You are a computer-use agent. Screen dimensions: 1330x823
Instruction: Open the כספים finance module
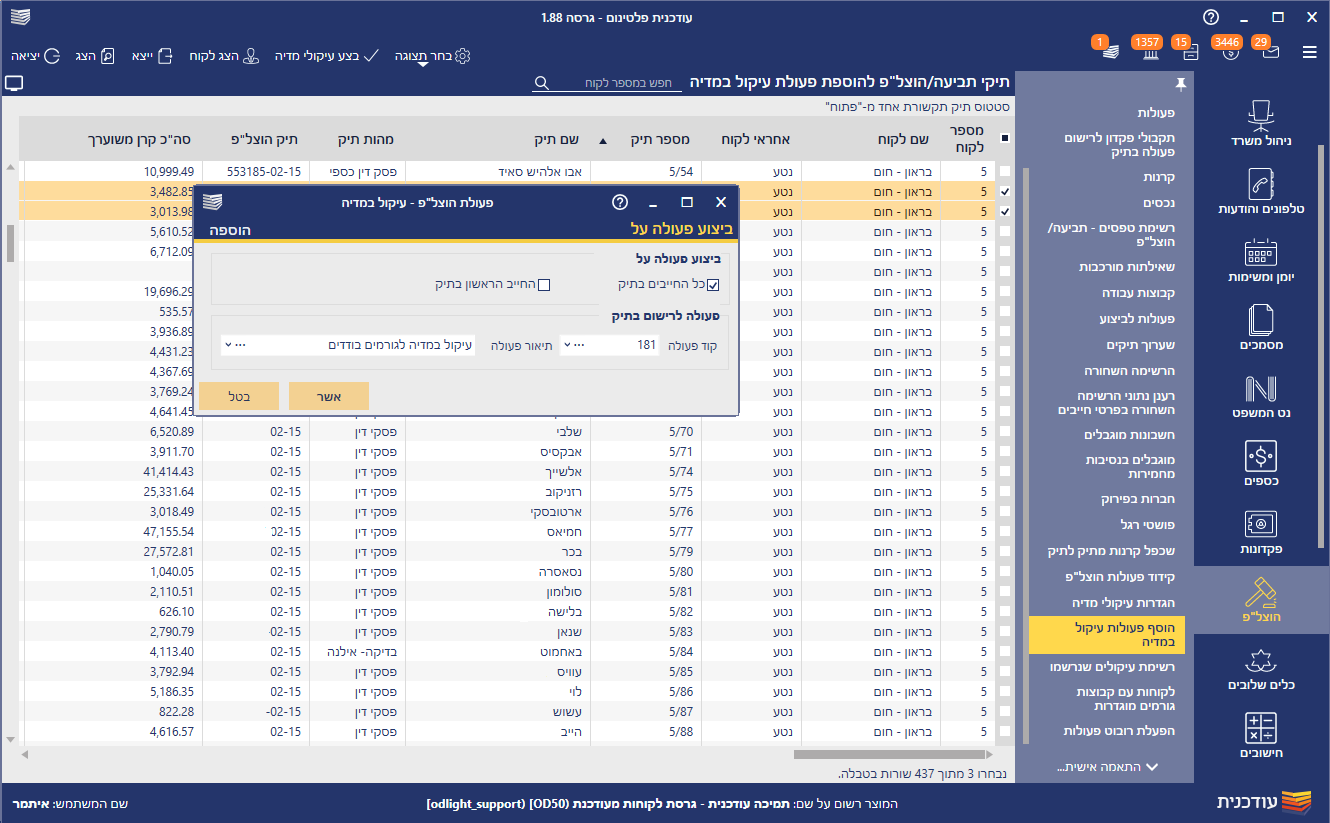pos(1261,463)
